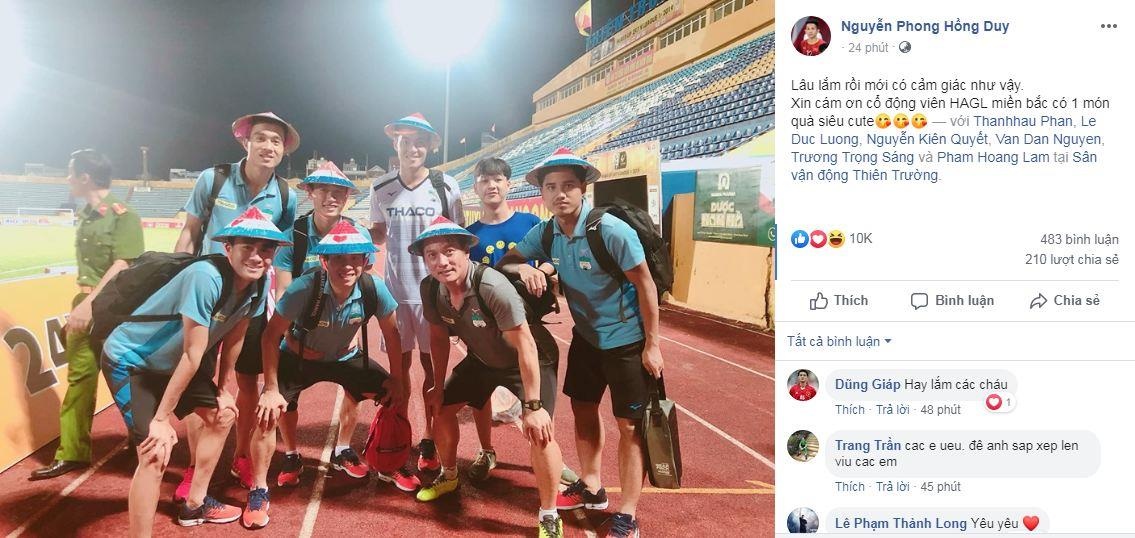Image resolution: width=1135 pixels, height=538 pixels.
Task: Click the Bình luận comment button
Action: [x=952, y=300]
